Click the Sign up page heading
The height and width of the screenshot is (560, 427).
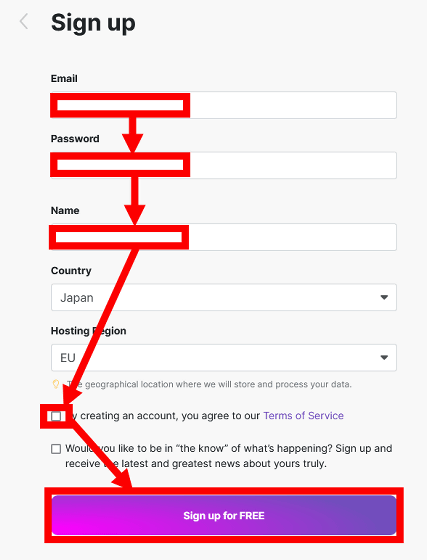click(93, 23)
